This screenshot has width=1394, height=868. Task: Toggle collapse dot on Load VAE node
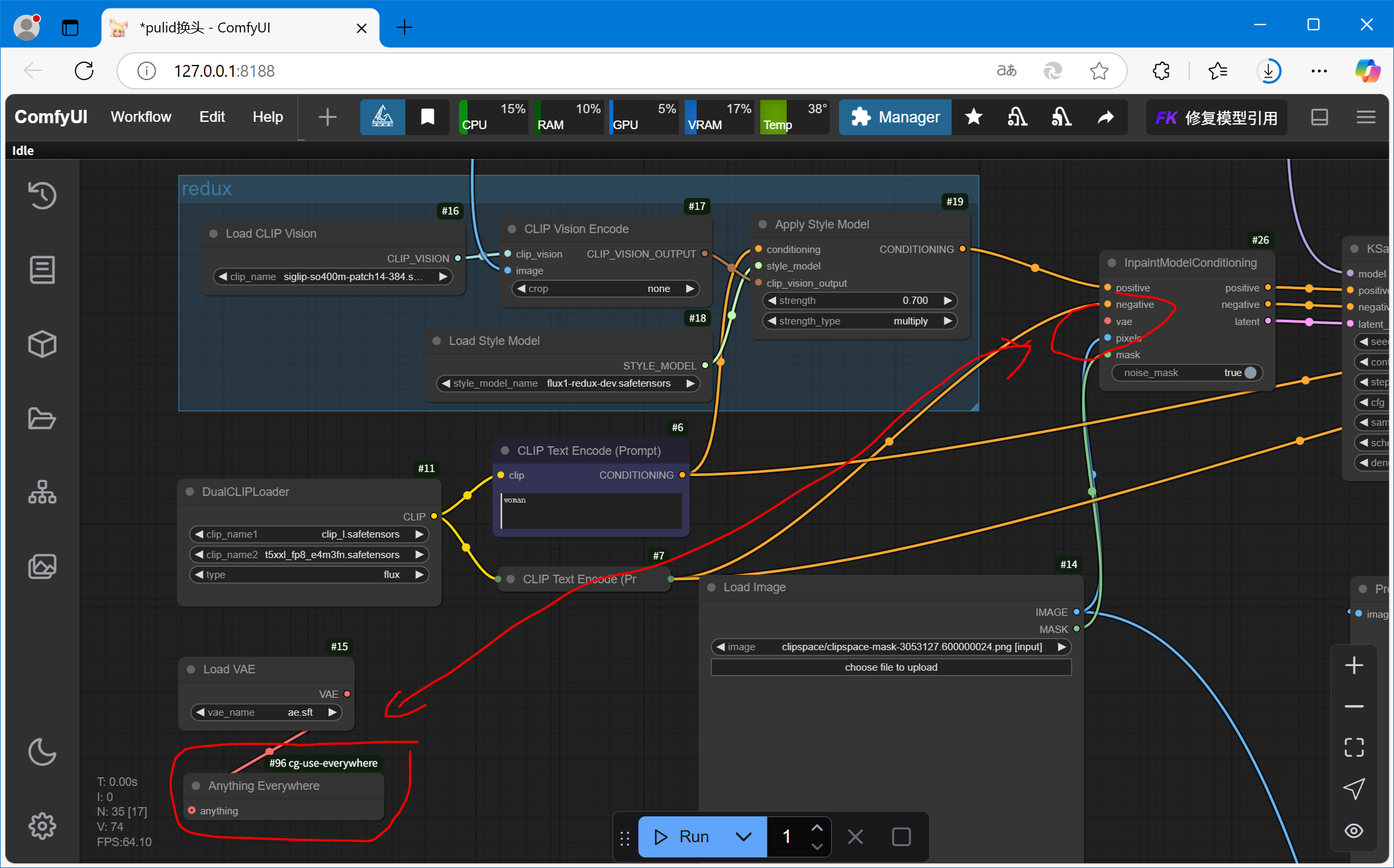tap(191, 669)
